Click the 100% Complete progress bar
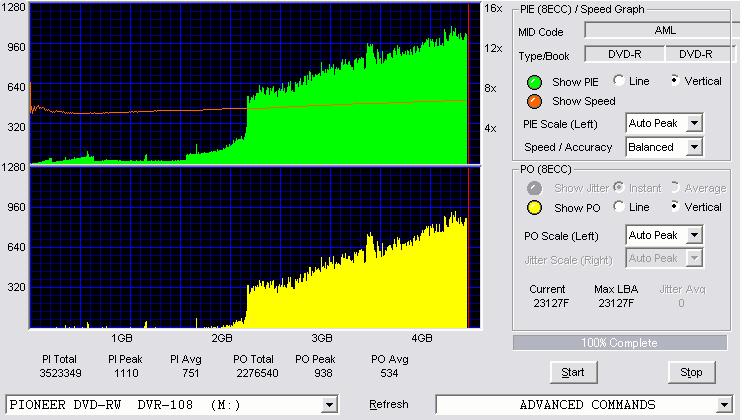The height and width of the screenshot is (420, 742). [x=620, y=343]
